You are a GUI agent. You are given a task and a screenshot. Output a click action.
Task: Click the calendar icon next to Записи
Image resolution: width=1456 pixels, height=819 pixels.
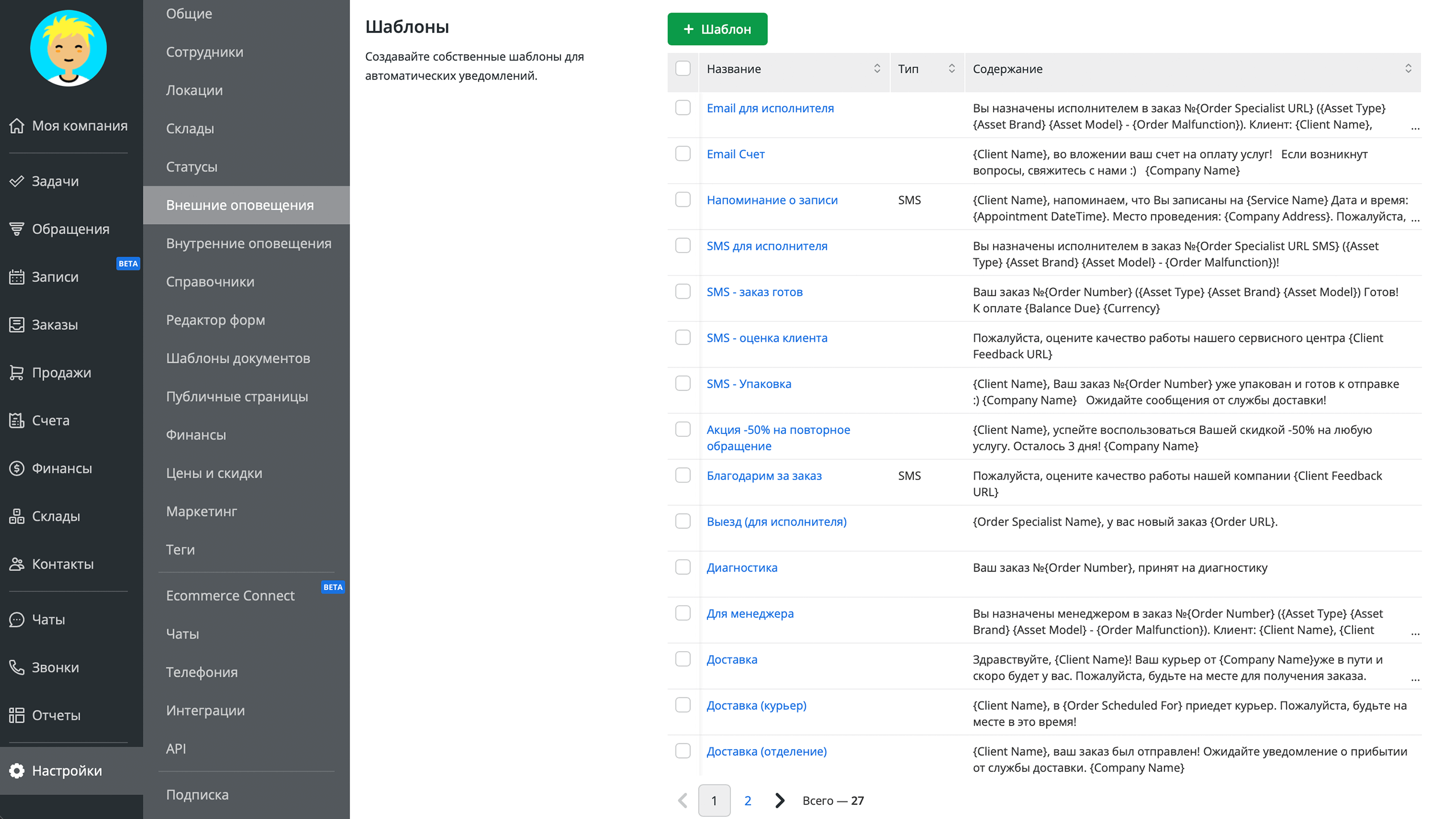point(17,277)
